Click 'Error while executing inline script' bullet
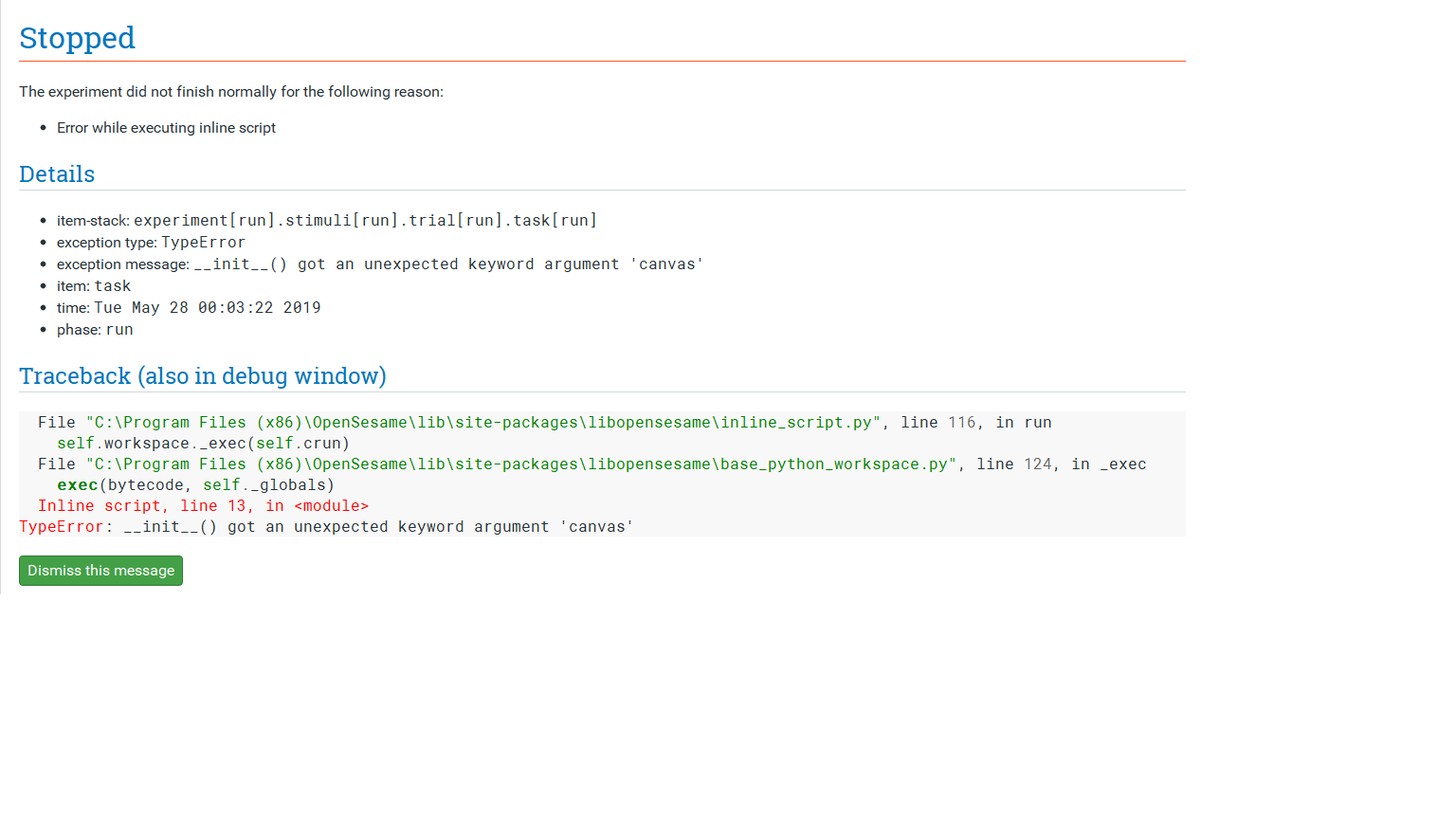 tap(166, 128)
